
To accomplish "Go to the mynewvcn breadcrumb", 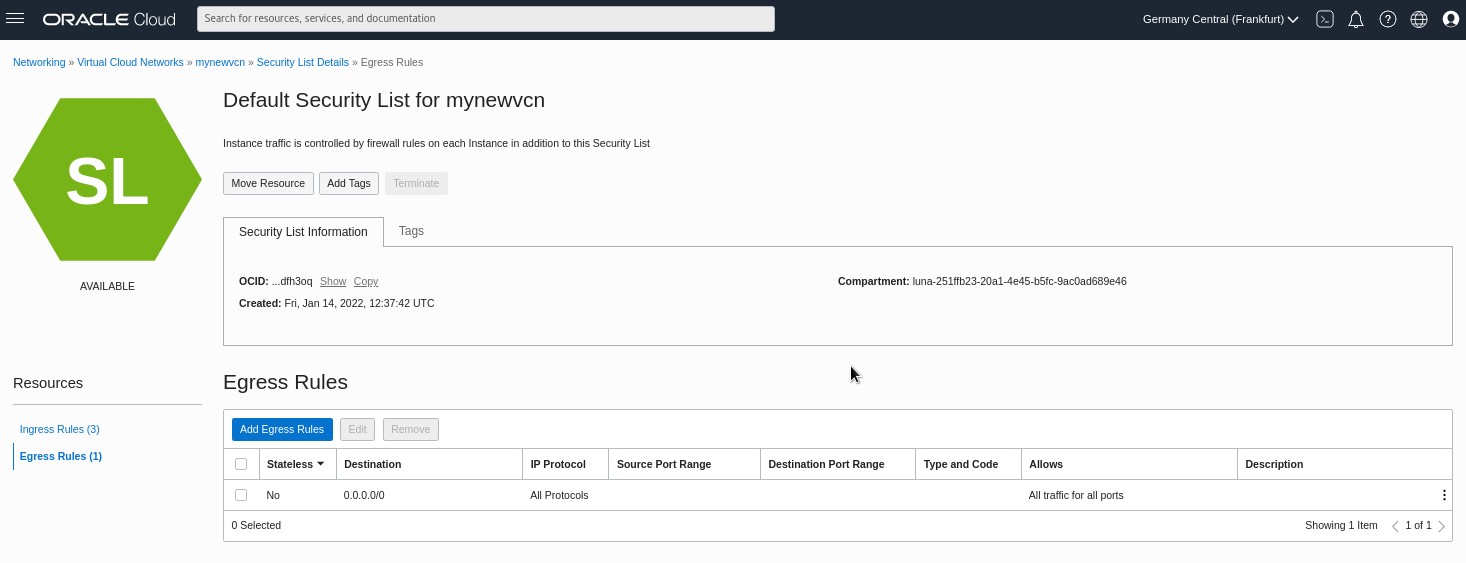I will 220,62.
